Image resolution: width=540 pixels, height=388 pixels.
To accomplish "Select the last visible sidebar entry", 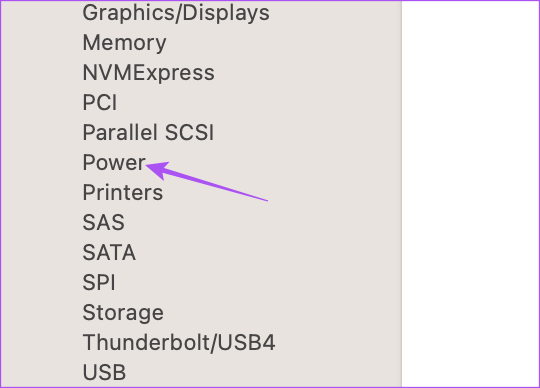I will coord(104,373).
